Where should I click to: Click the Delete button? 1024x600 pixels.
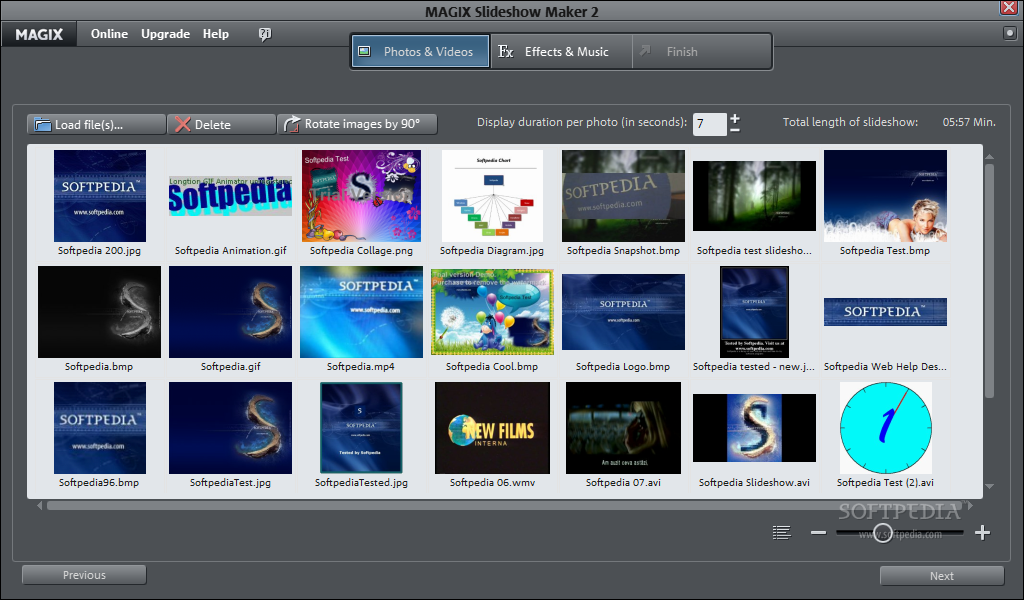point(221,124)
